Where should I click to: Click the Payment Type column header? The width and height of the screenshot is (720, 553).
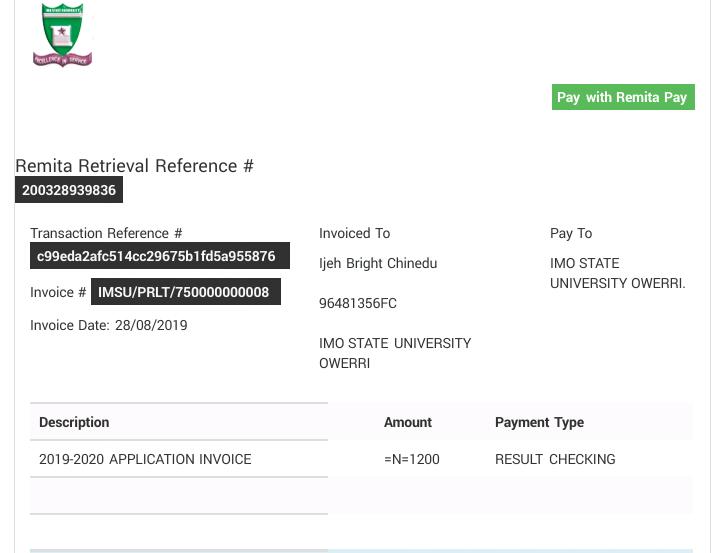pyautogui.click(x=539, y=422)
